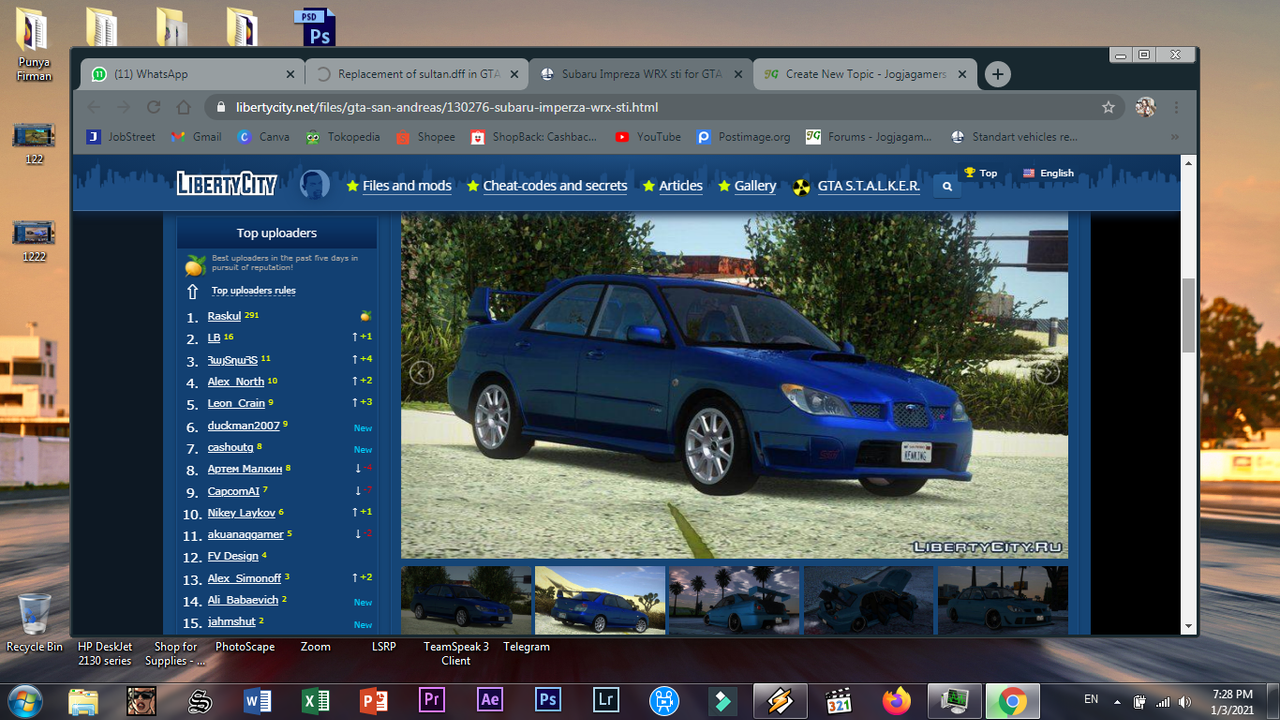Viewport: 1280px width, 720px height.
Task: Click the page vertical scrollbar thumb
Action: click(1188, 315)
